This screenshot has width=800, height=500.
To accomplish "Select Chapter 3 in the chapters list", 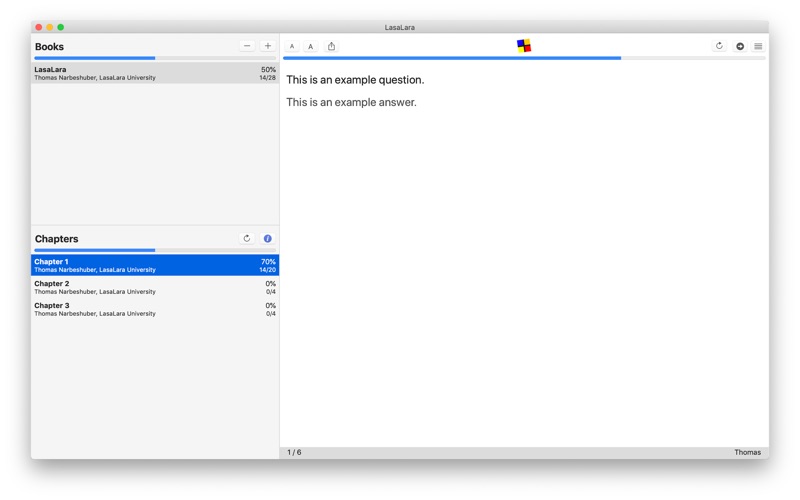I will coord(155,309).
